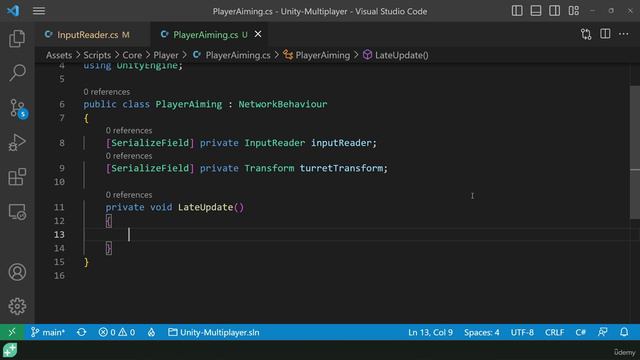The image size is (640, 360).
Task: Open Core breadcrumb segment
Action: [x=132, y=55]
